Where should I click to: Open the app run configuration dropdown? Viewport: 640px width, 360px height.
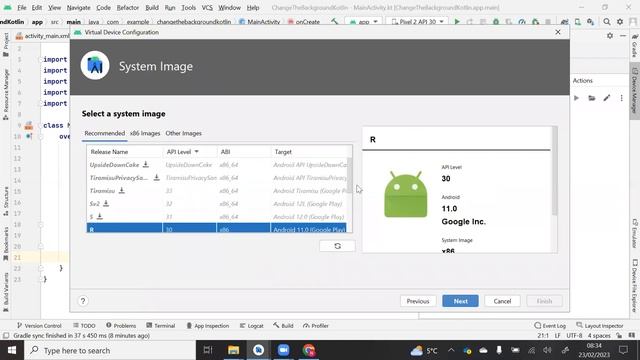pos(363,22)
